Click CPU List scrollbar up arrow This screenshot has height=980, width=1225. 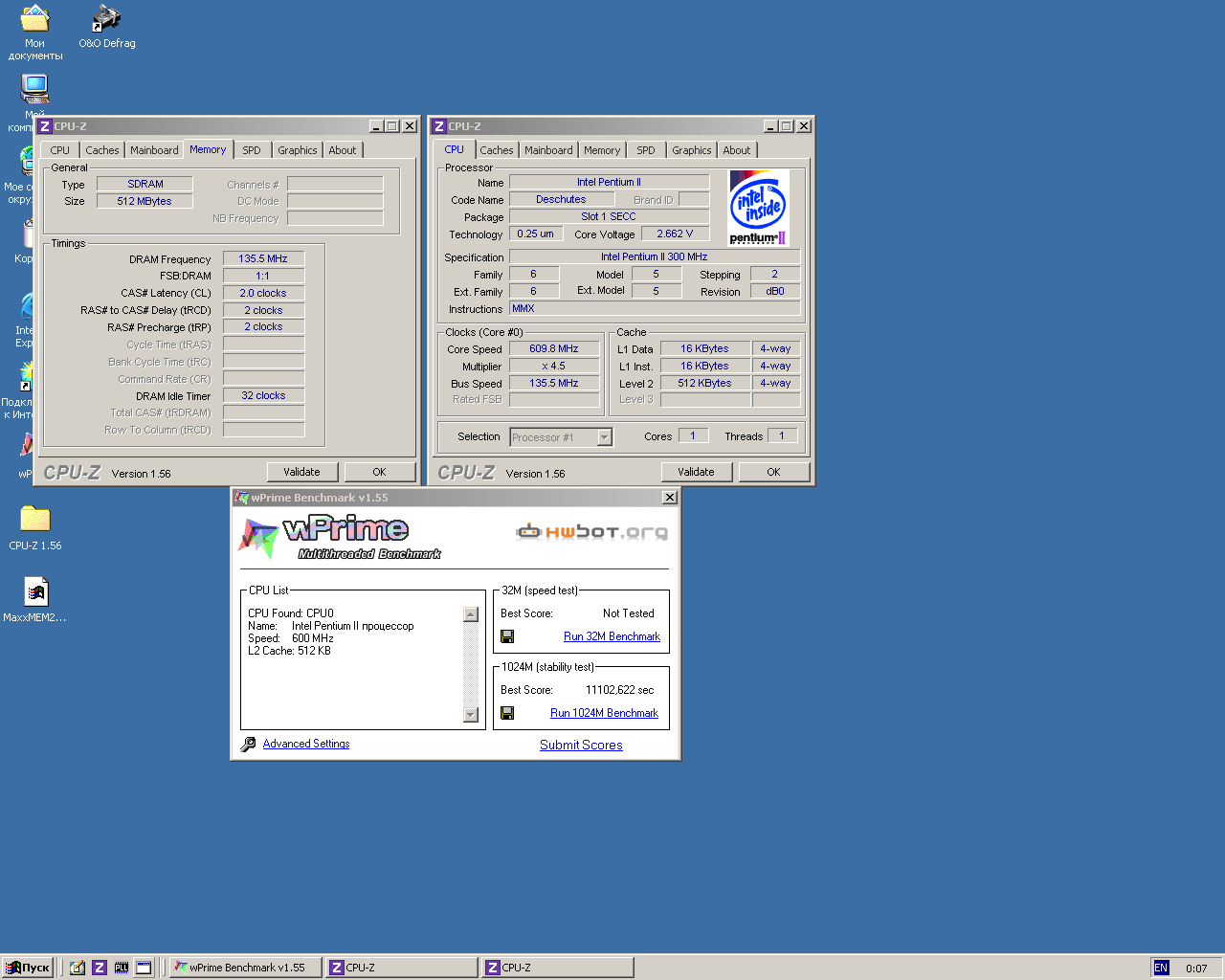point(471,614)
